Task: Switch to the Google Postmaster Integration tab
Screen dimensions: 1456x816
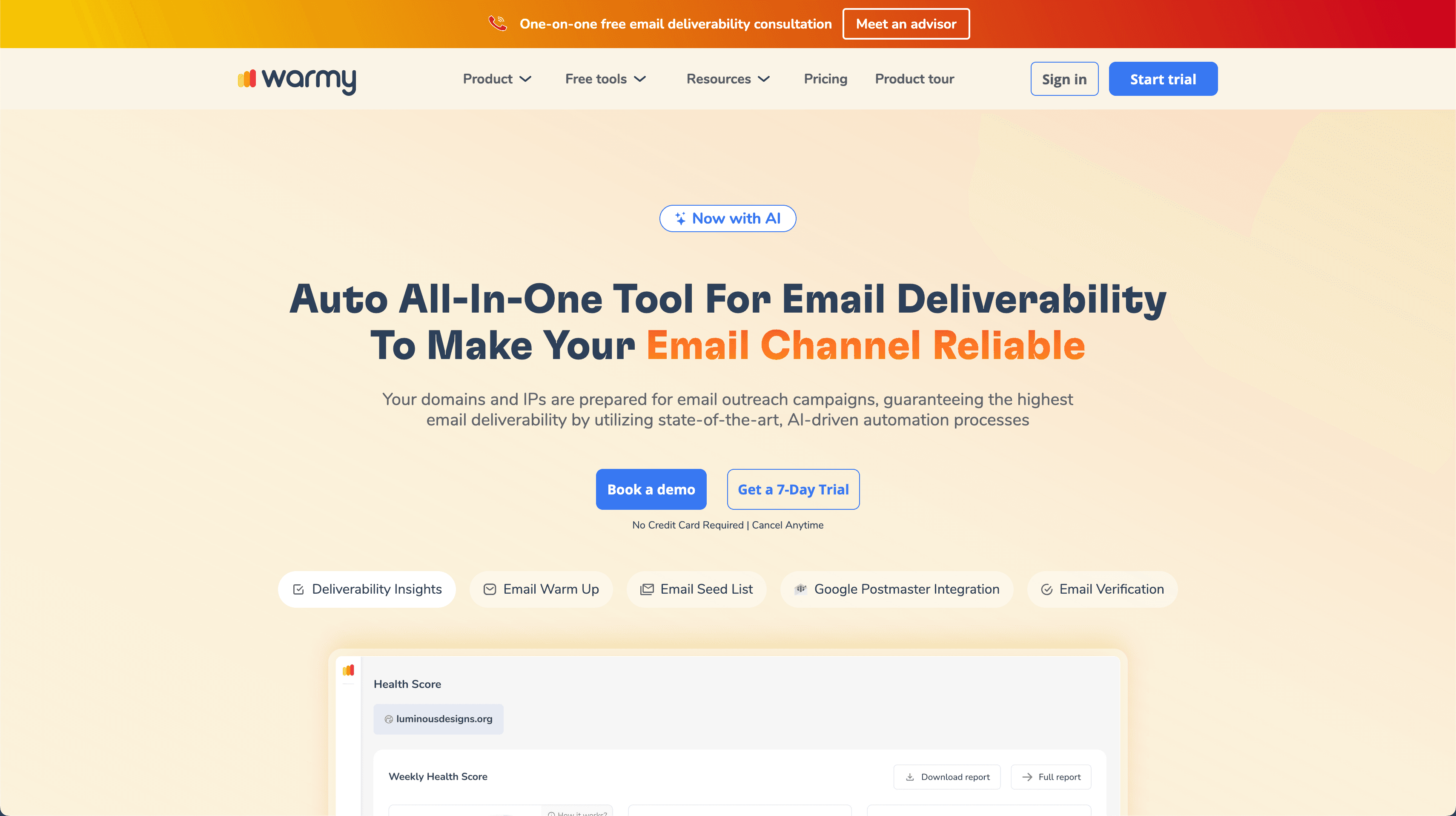Action: [897, 589]
